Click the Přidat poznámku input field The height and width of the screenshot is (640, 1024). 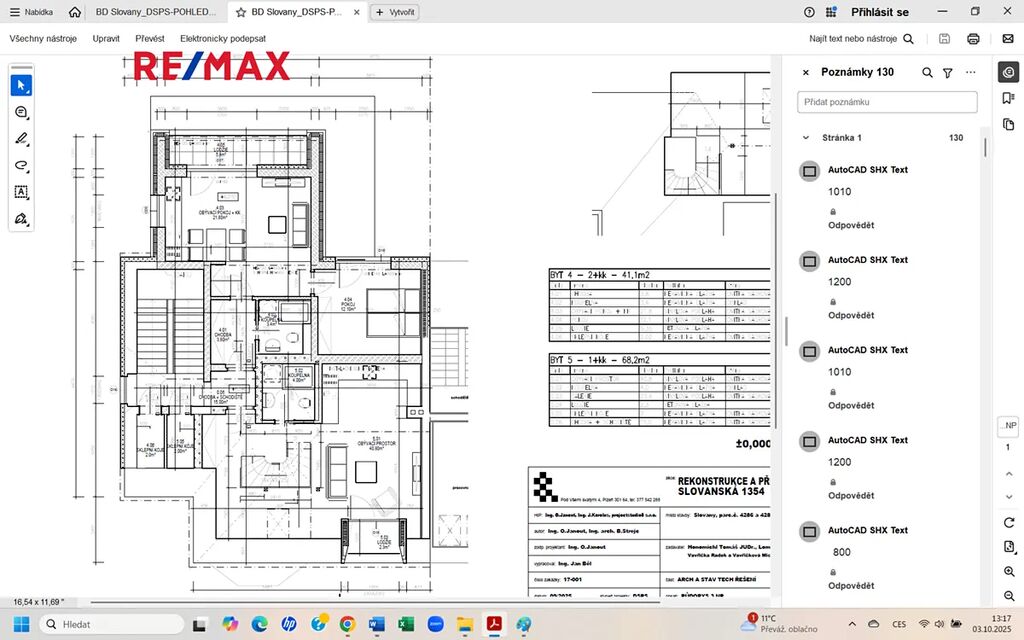click(x=887, y=102)
